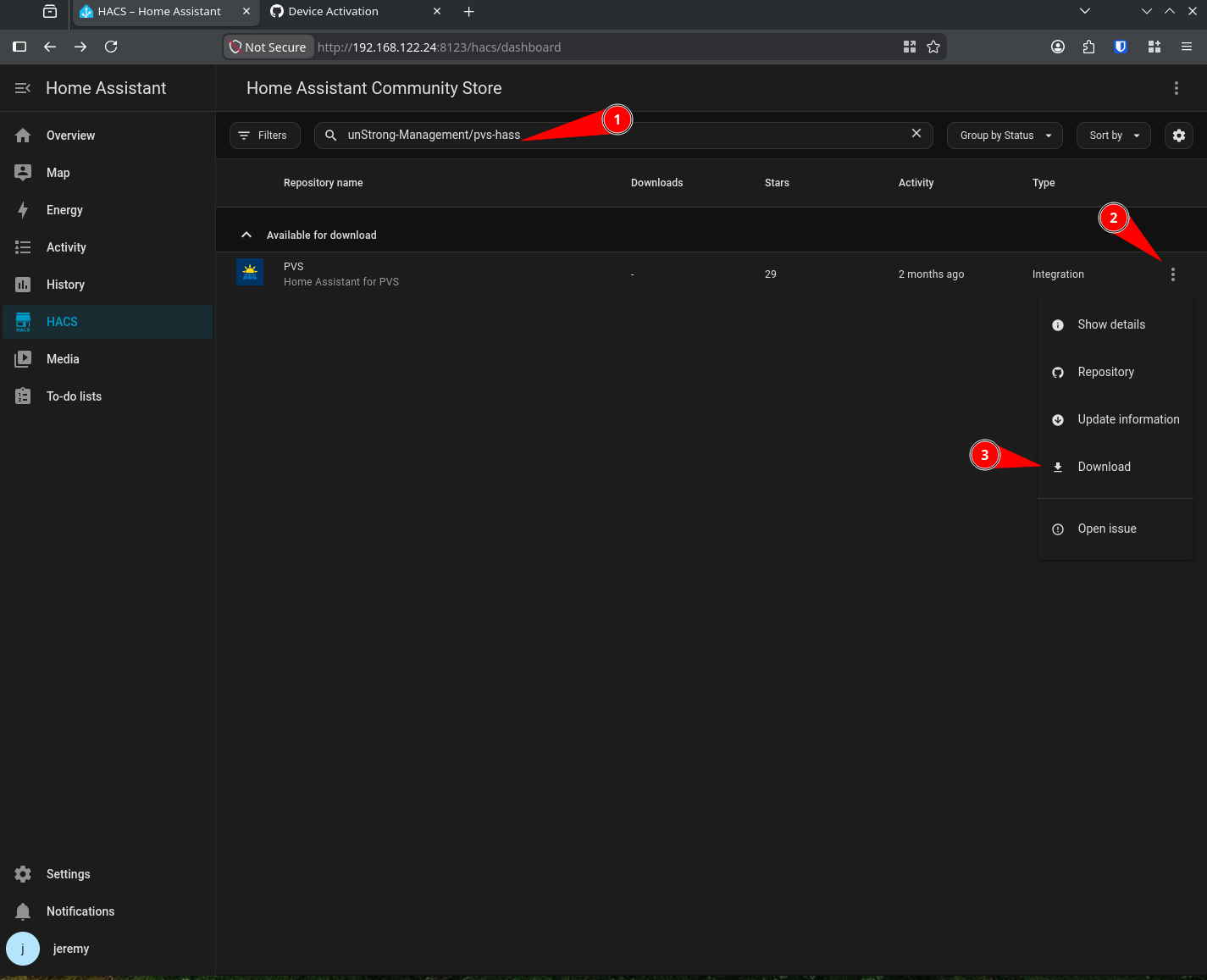Open the Group by Status dropdown
The image size is (1207, 980).
click(1005, 136)
